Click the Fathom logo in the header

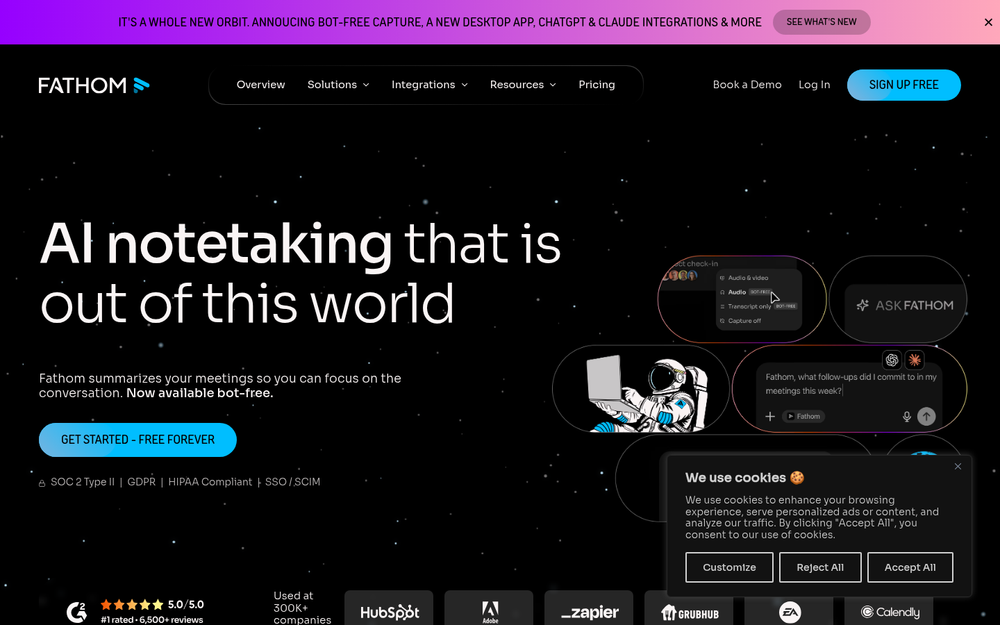coord(94,85)
